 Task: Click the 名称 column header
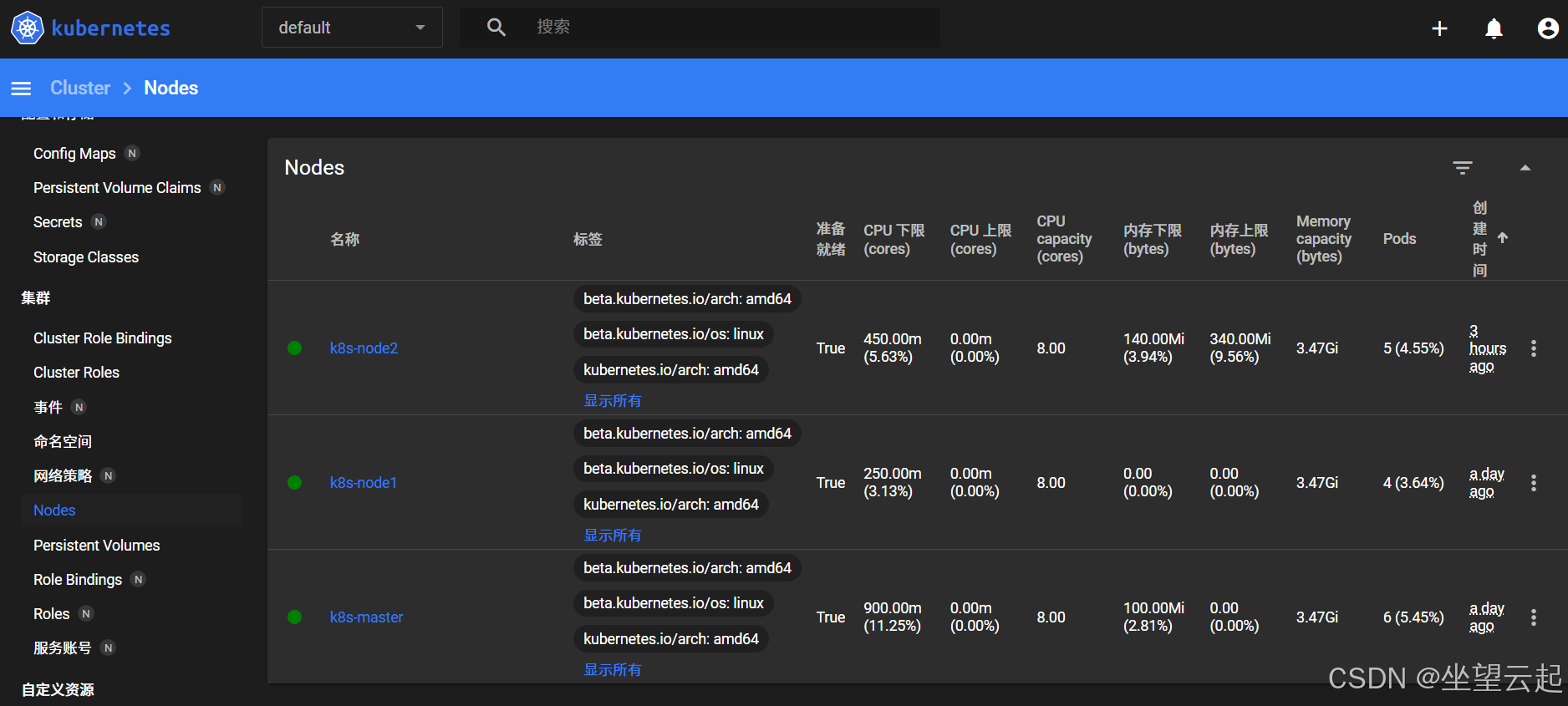pos(345,240)
